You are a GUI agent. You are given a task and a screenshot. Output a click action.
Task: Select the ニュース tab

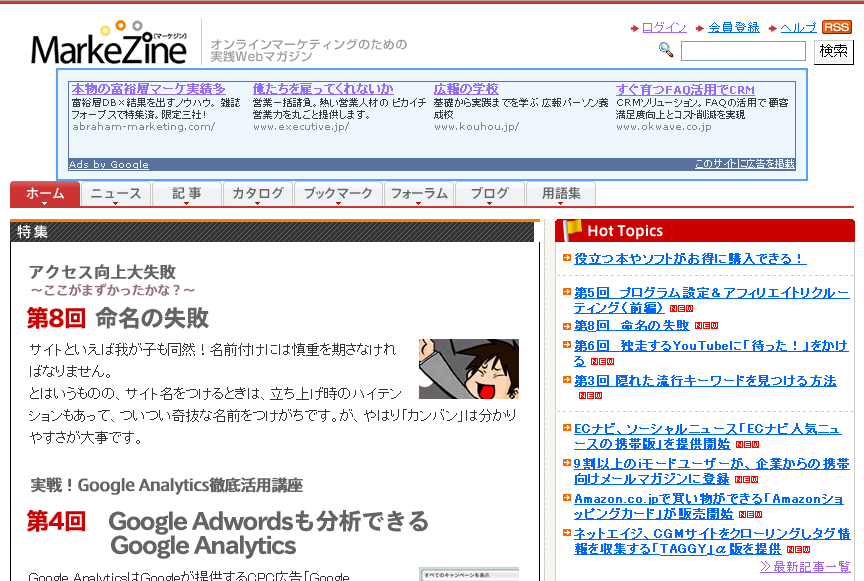[x=115, y=194]
